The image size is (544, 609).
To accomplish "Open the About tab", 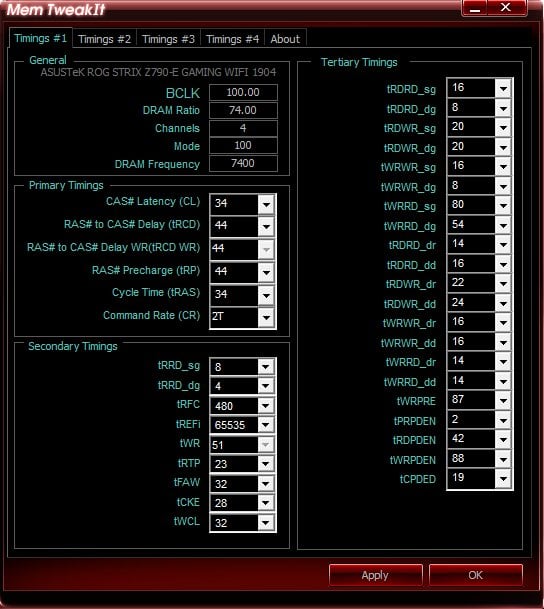I will pyautogui.click(x=285, y=39).
